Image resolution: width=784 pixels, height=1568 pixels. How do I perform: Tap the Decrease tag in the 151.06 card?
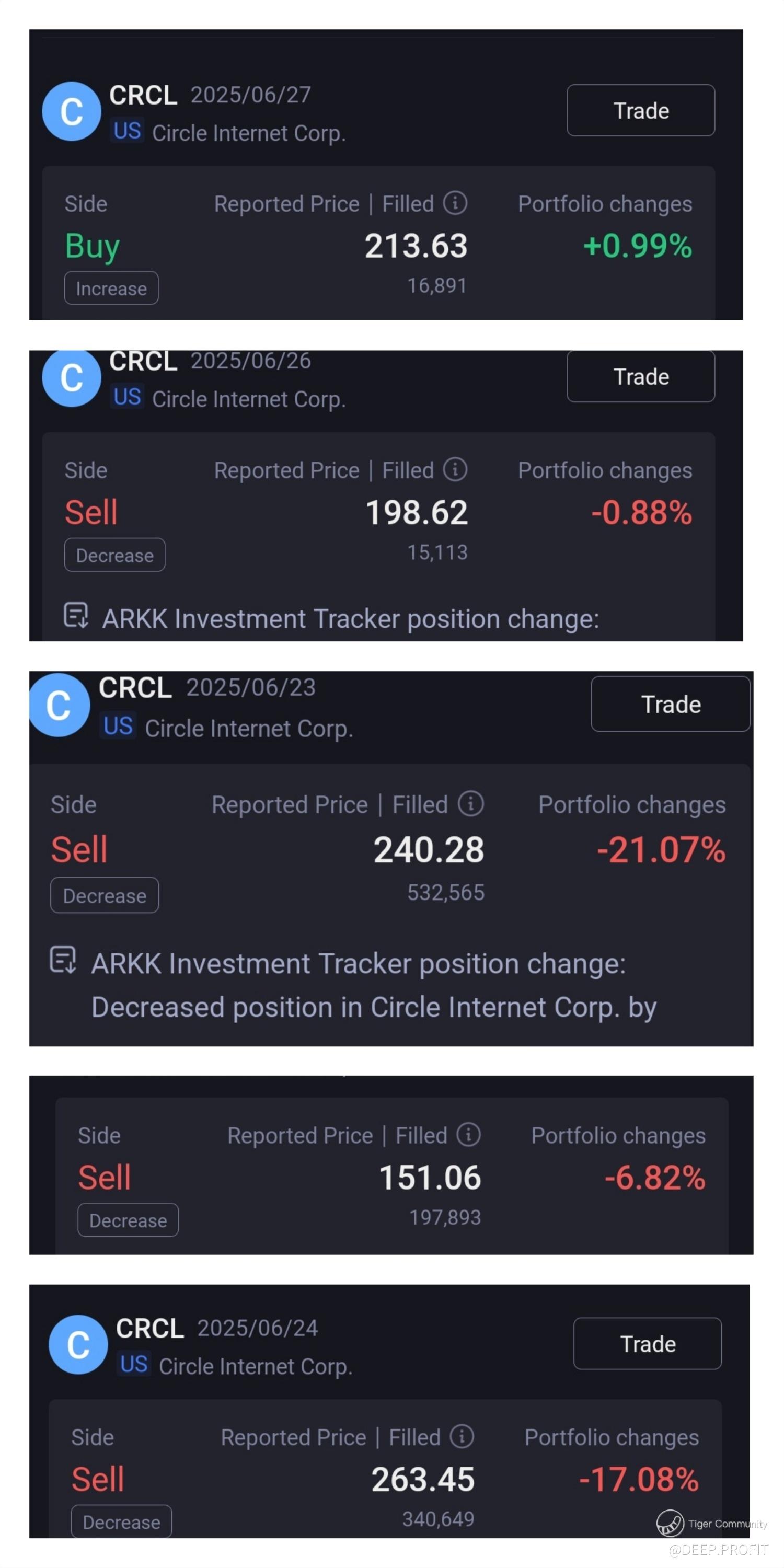(128, 1220)
